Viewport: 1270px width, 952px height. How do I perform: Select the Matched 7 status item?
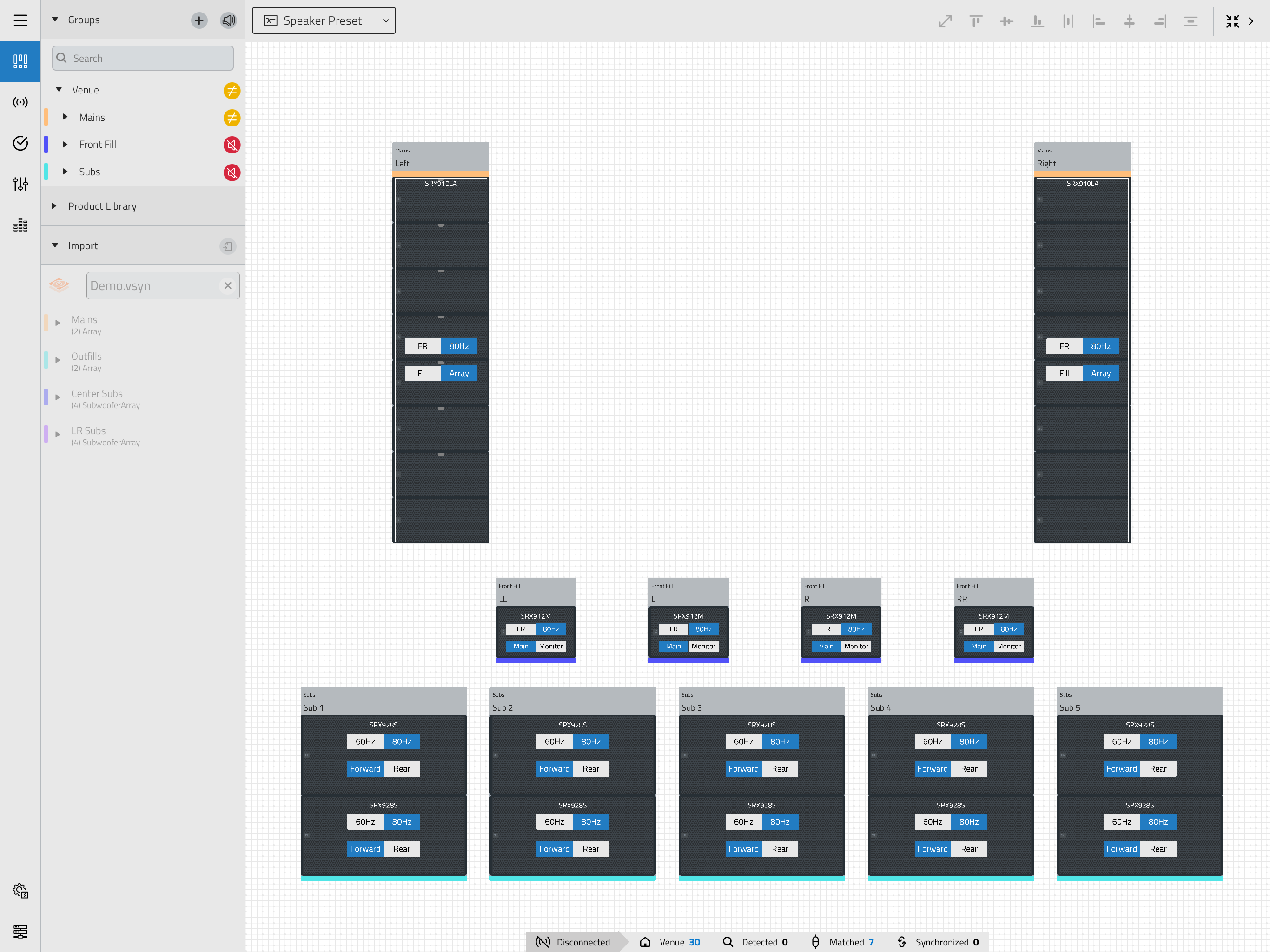pos(842,942)
